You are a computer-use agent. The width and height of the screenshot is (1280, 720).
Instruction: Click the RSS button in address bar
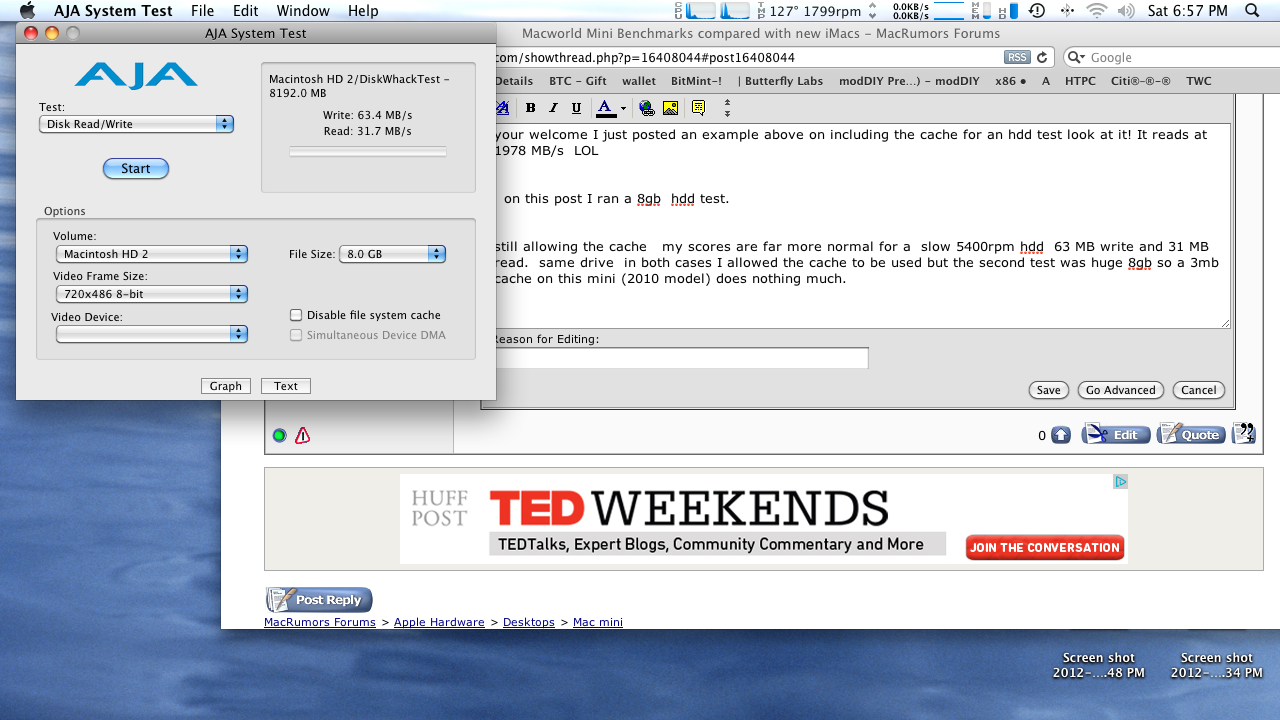1017,57
